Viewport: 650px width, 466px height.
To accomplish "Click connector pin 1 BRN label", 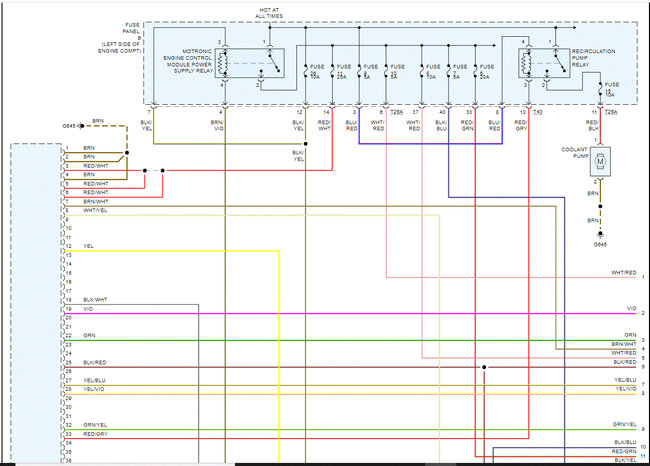I will pyautogui.click(x=89, y=148).
